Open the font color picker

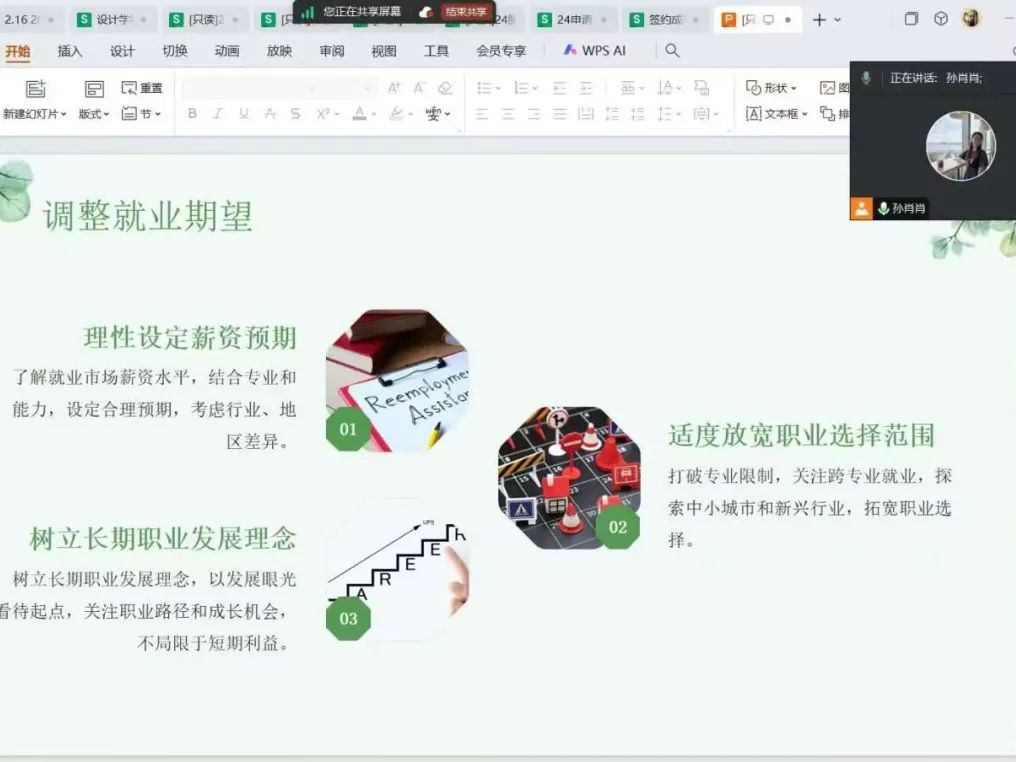[360, 114]
